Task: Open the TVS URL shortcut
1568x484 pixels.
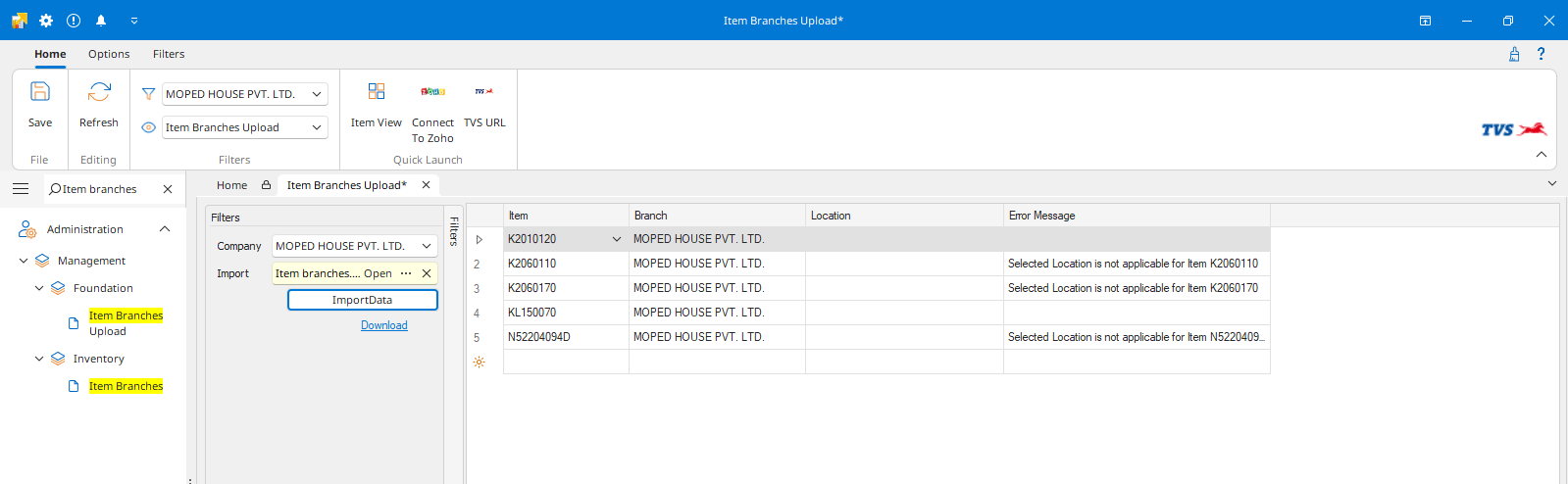Action: [x=484, y=92]
